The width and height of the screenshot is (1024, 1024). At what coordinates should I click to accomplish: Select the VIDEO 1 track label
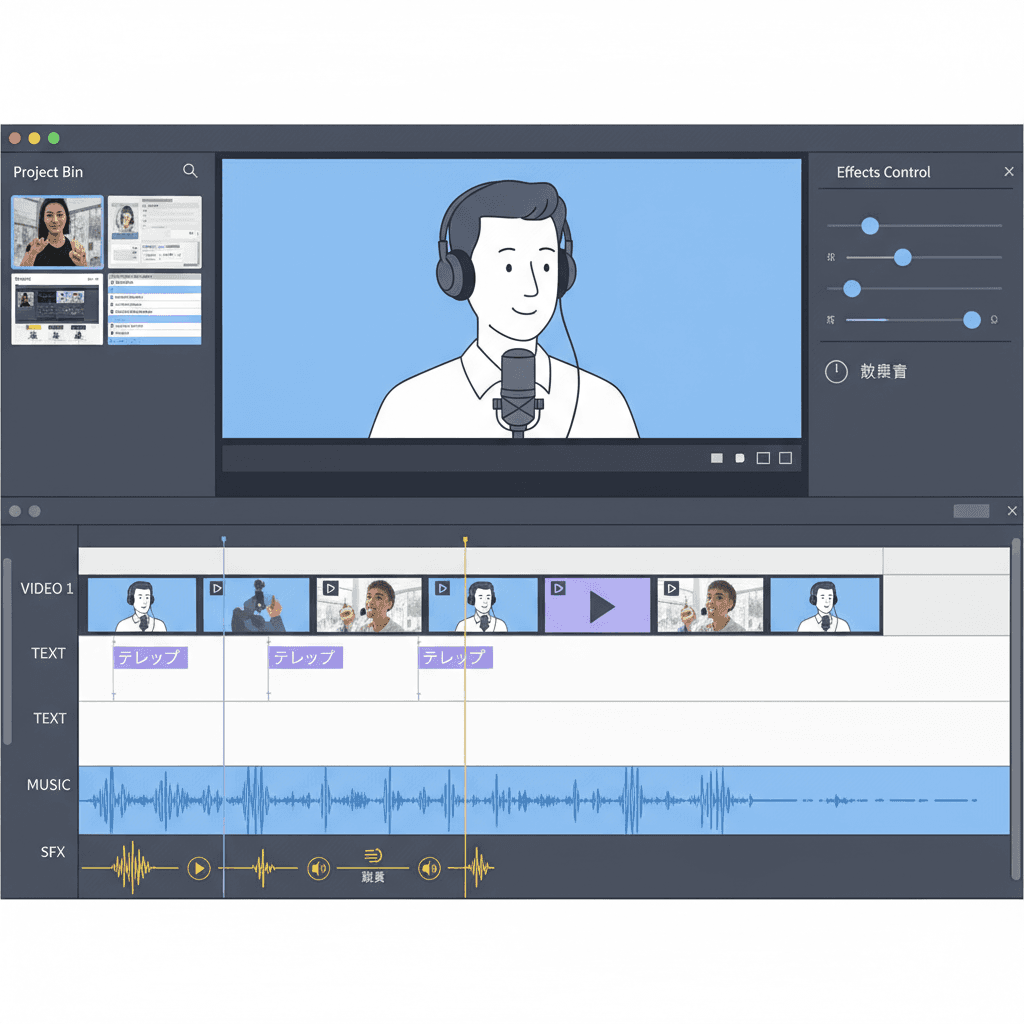click(47, 588)
